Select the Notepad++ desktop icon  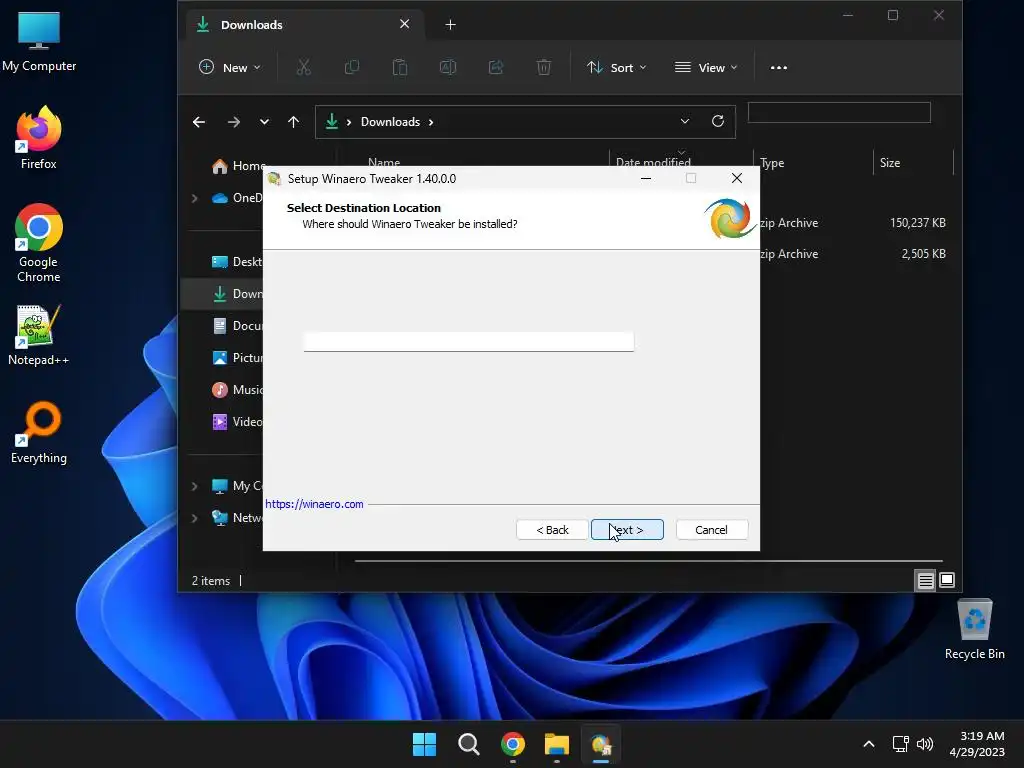click(x=39, y=334)
